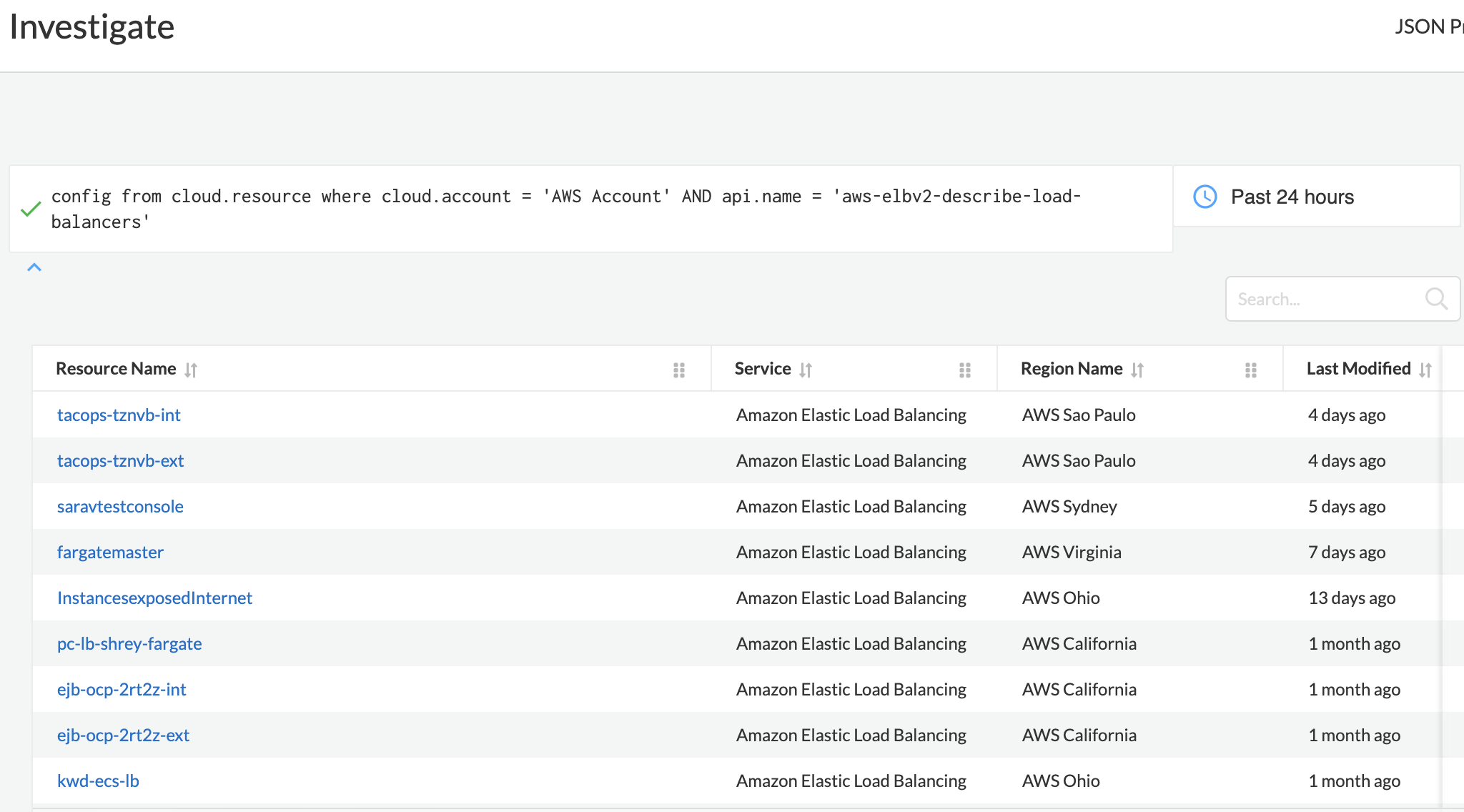Click the green query-valid checkmark icon
This screenshot has height=812, width=1464.
click(31, 209)
